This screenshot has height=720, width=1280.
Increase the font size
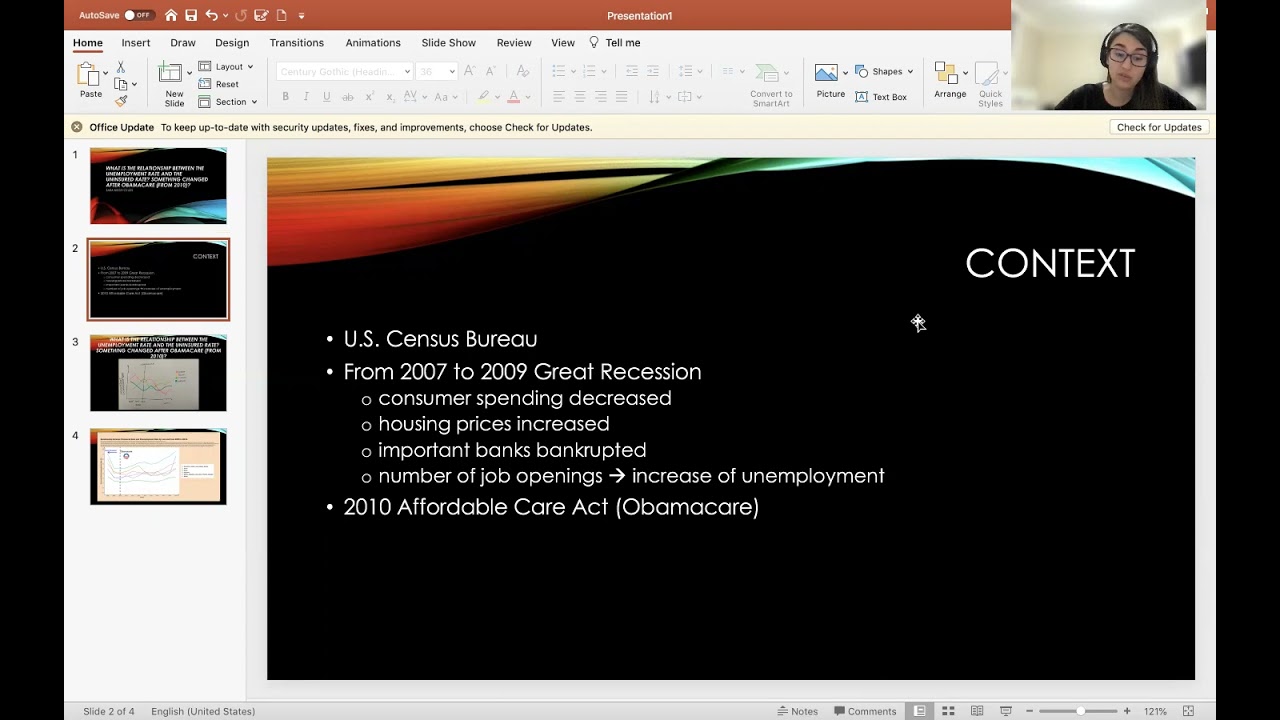tap(470, 71)
